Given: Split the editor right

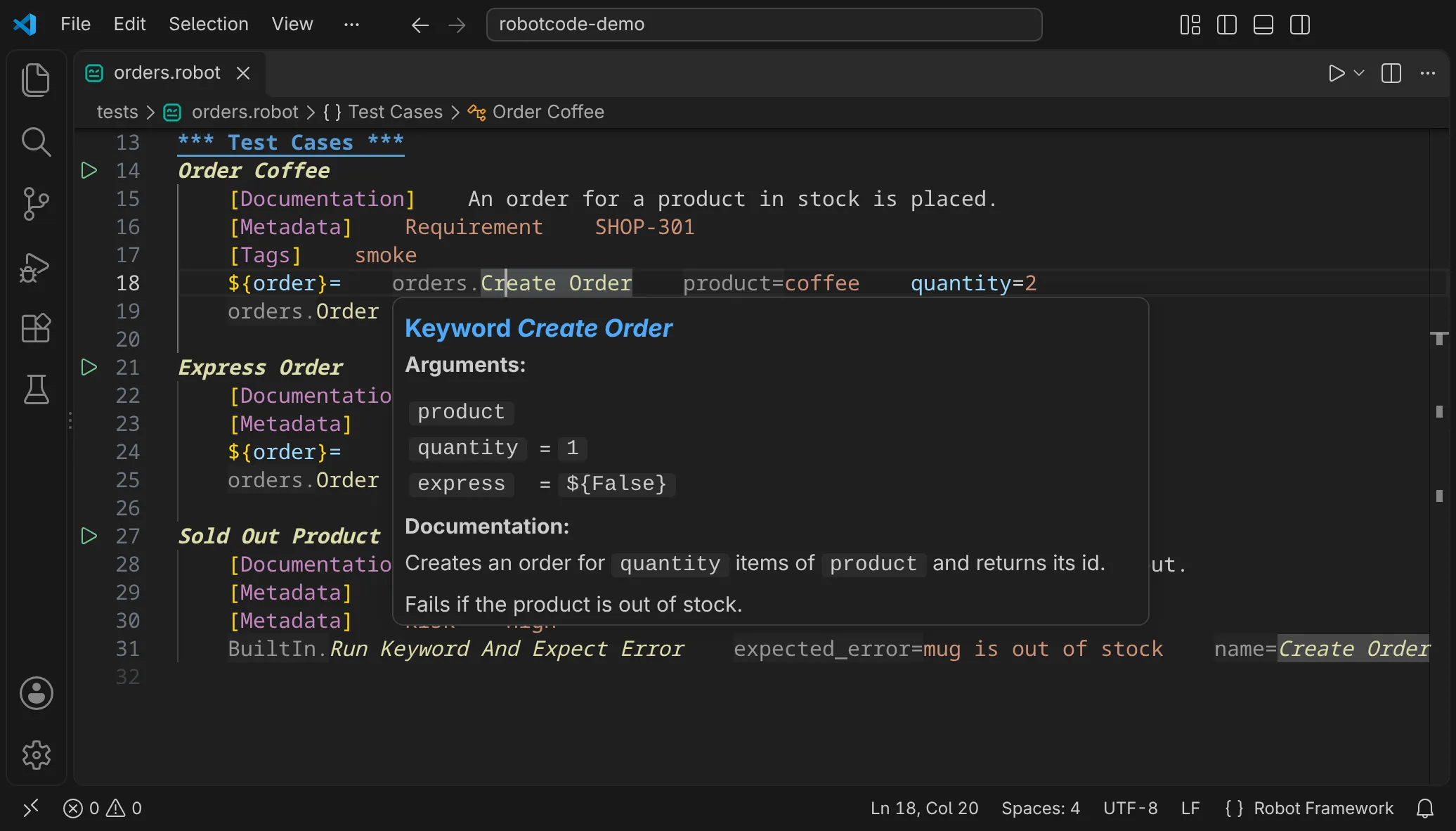Looking at the screenshot, I should (x=1391, y=73).
